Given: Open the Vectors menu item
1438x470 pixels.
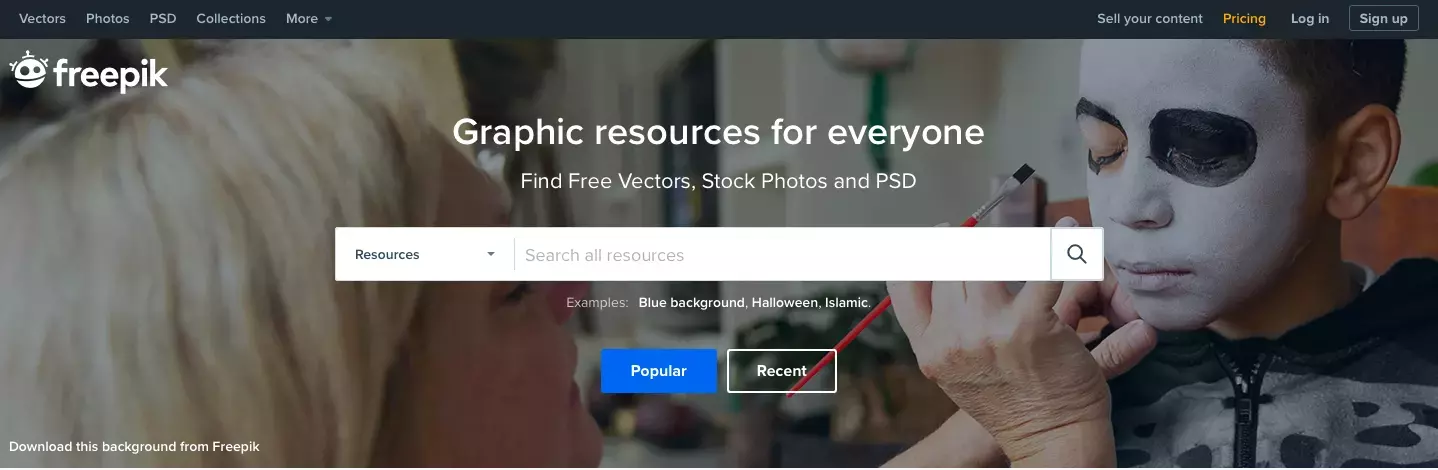Looking at the screenshot, I should click(x=43, y=18).
